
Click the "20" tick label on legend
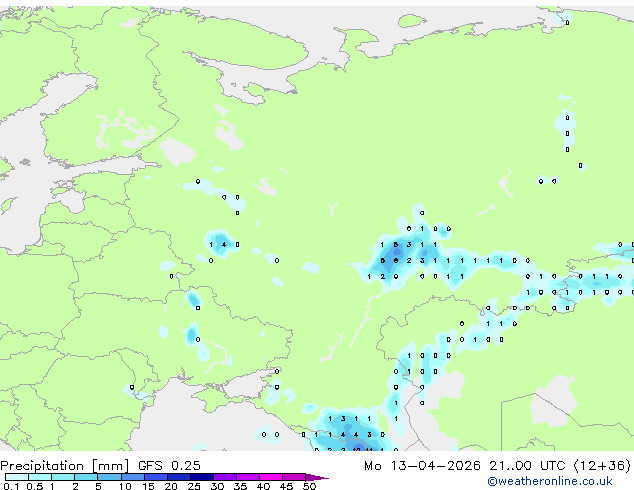[x=171, y=487]
